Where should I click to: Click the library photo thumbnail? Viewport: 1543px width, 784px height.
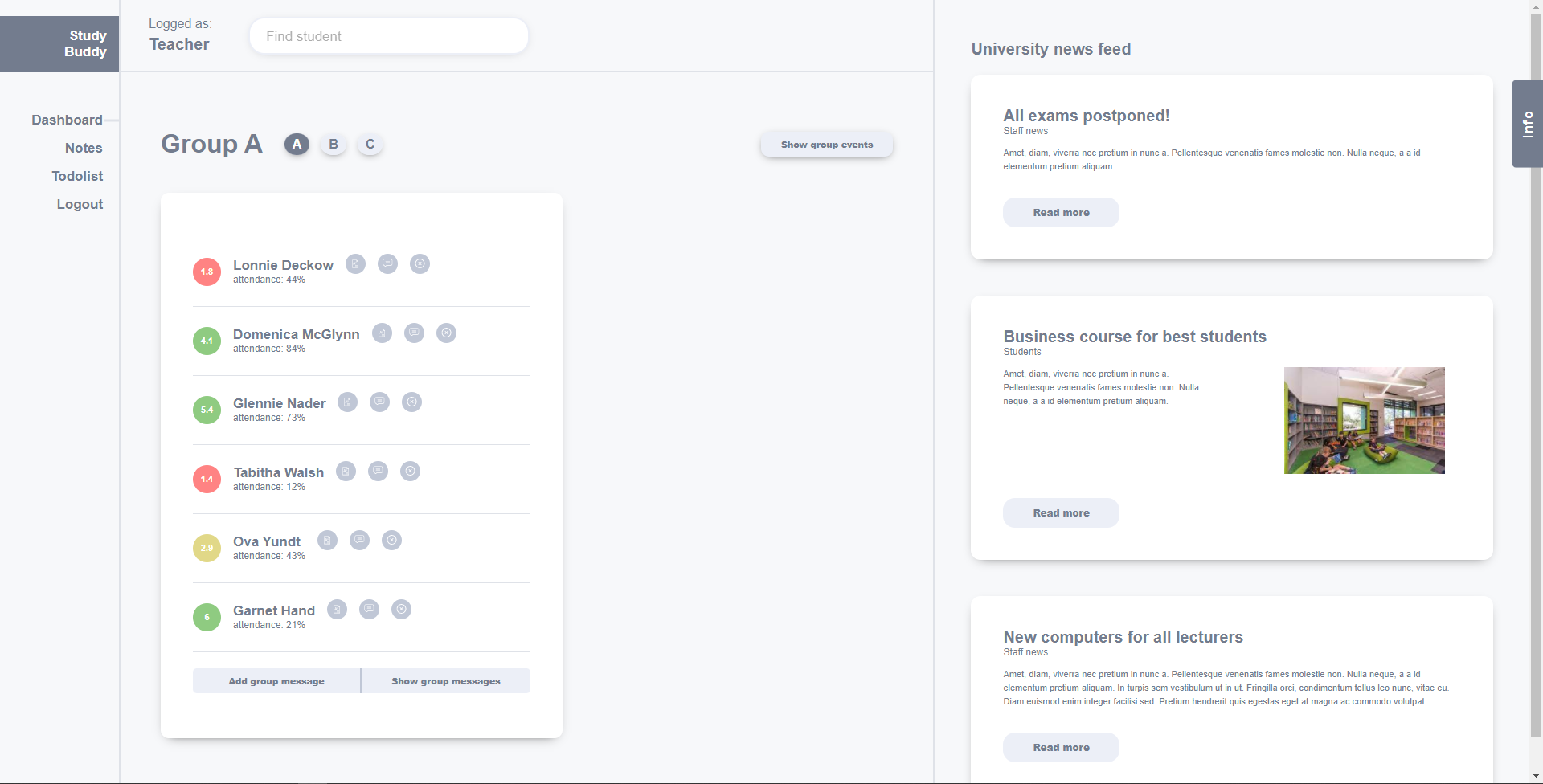pos(1364,420)
